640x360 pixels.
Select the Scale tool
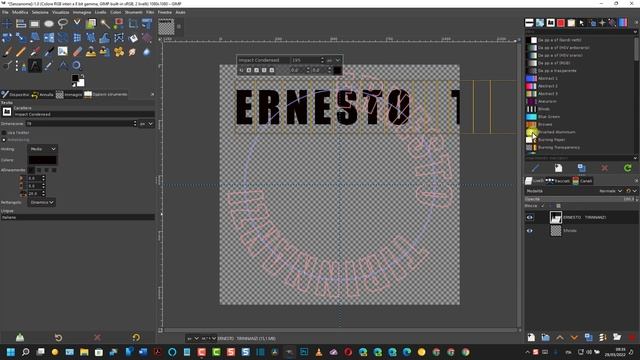21,38
